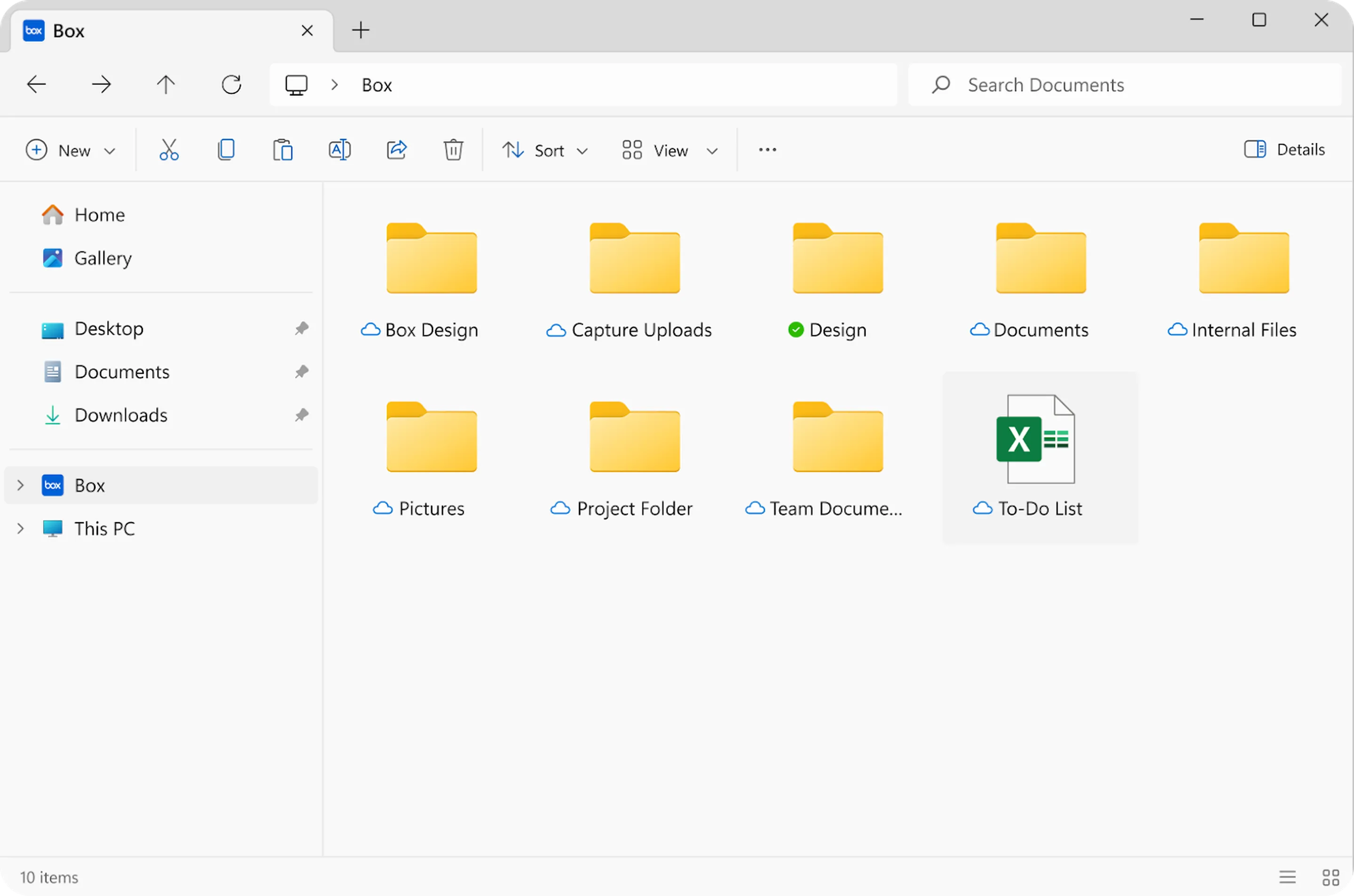
Task: Click the Search Documents field
Action: 1124,85
